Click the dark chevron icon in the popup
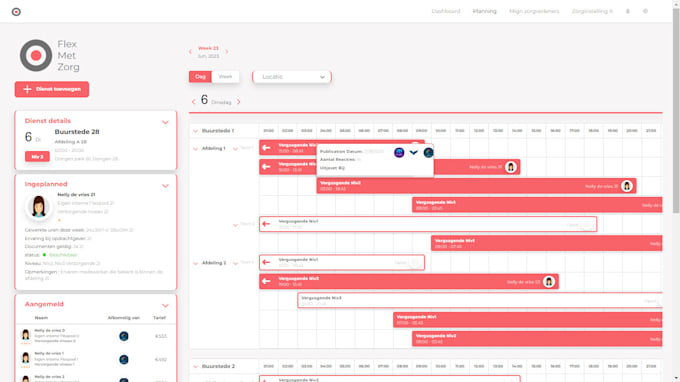Viewport: 680px width, 382px height. click(x=414, y=152)
